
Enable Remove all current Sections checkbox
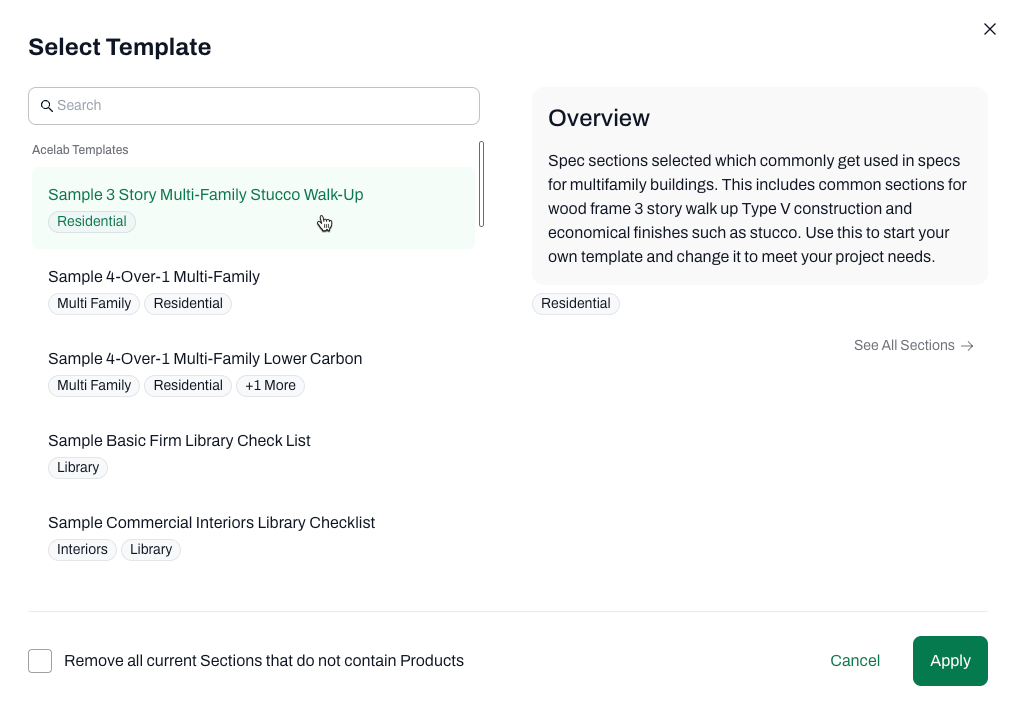40,661
